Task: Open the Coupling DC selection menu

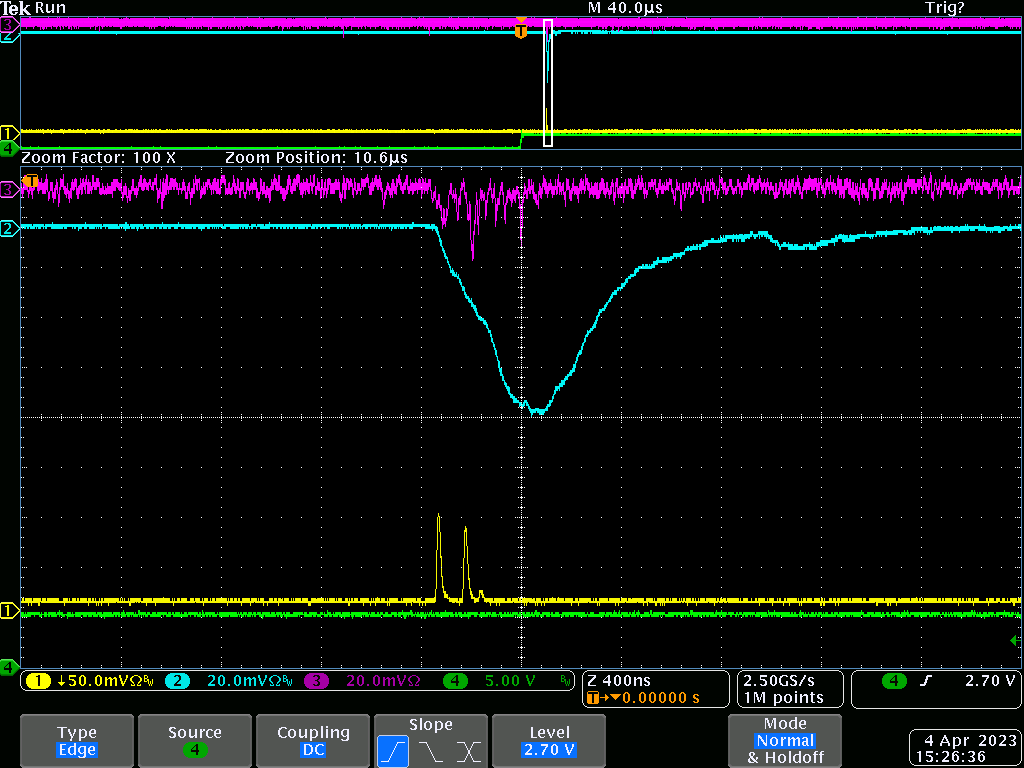Action: tap(313, 741)
